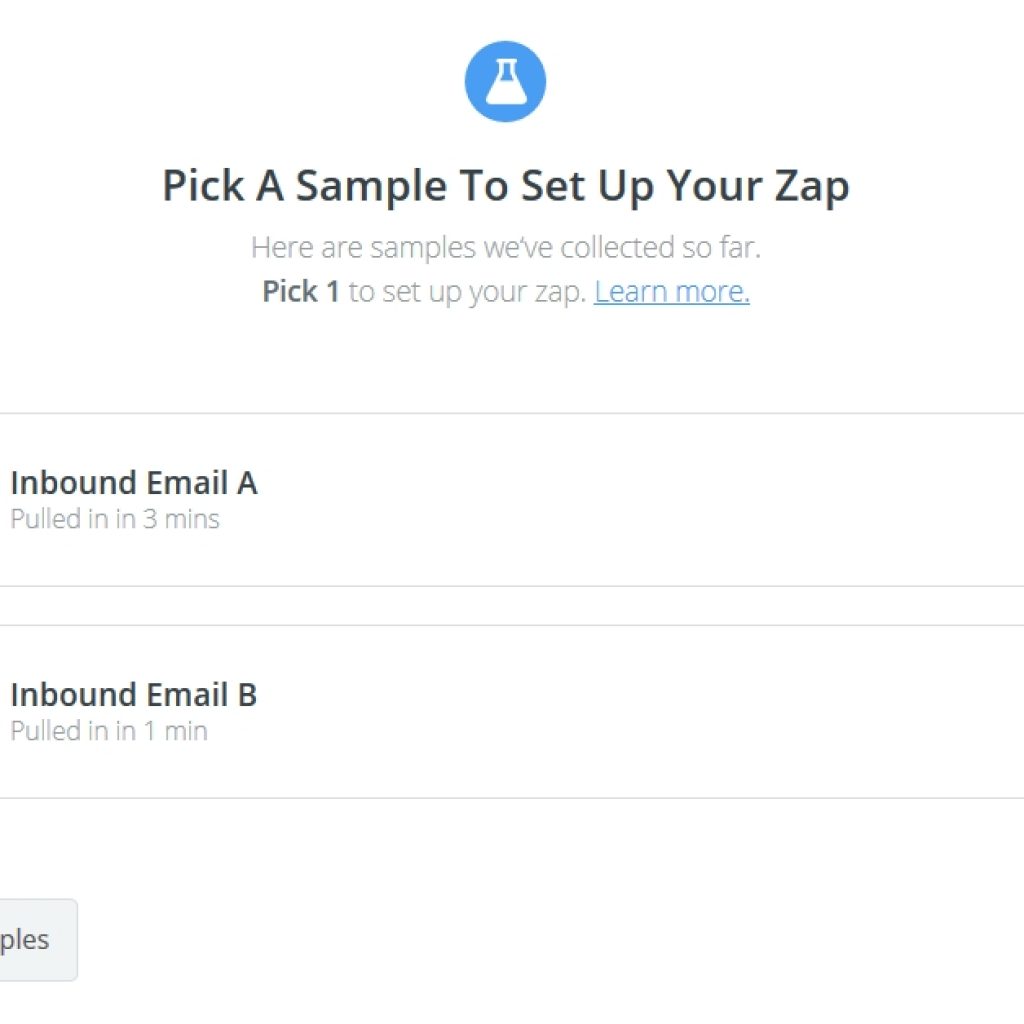The width and height of the screenshot is (1024, 1024).
Task: Click 'Pulled in in 1 min' text
Action: (x=109, y=731)
